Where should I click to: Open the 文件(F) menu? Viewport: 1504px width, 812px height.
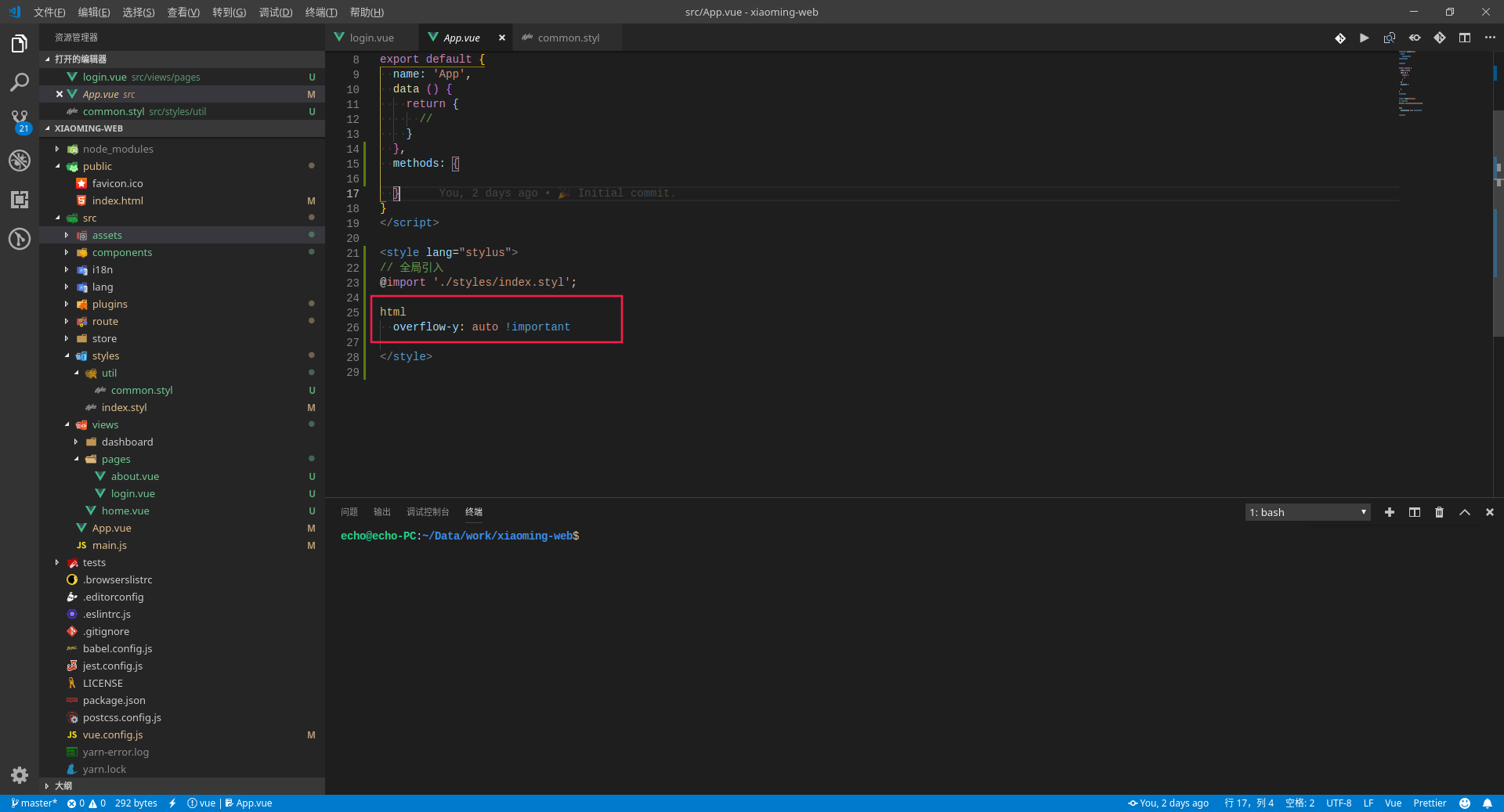(49, 12)
